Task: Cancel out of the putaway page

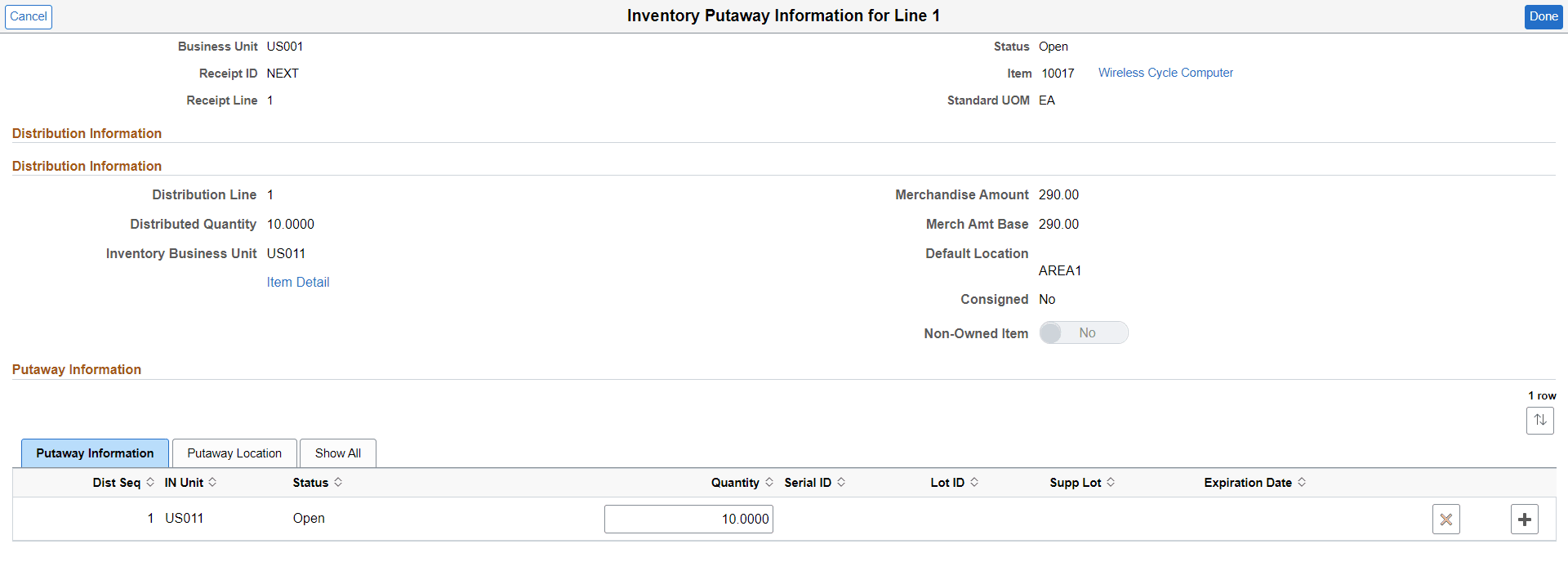Action: (29, 16)
